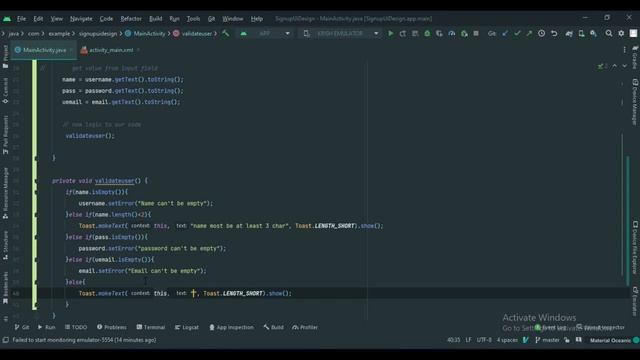Open the Refactor menu

pyautogui.click(x=131, y=19)
